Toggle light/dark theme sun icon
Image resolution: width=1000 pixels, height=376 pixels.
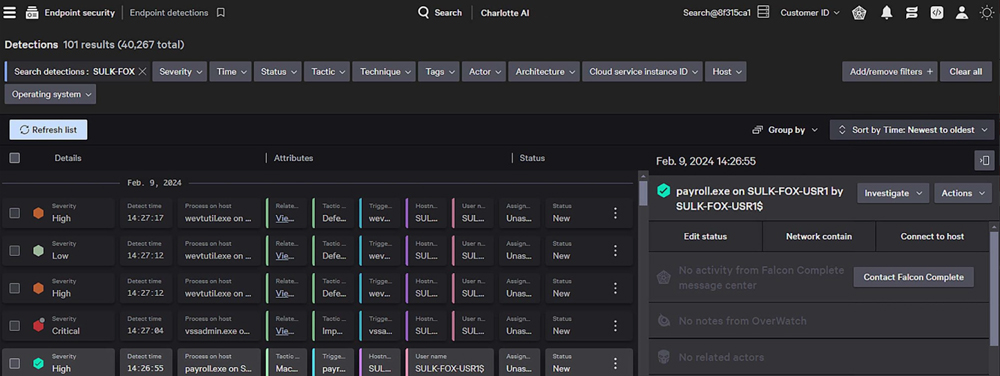pyautogui.click(x=986, y=13)
